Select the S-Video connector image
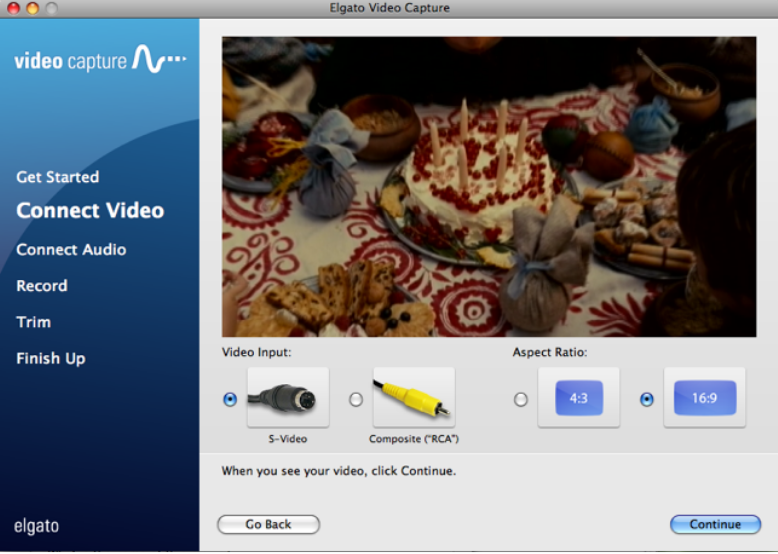Viewport: 778px width, 554px height. point(287,398)
